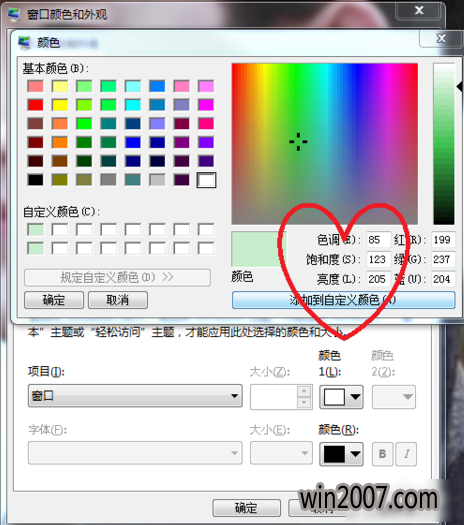
Task: Pick the purple basic color swatch
Action: [x=181, y=142]
